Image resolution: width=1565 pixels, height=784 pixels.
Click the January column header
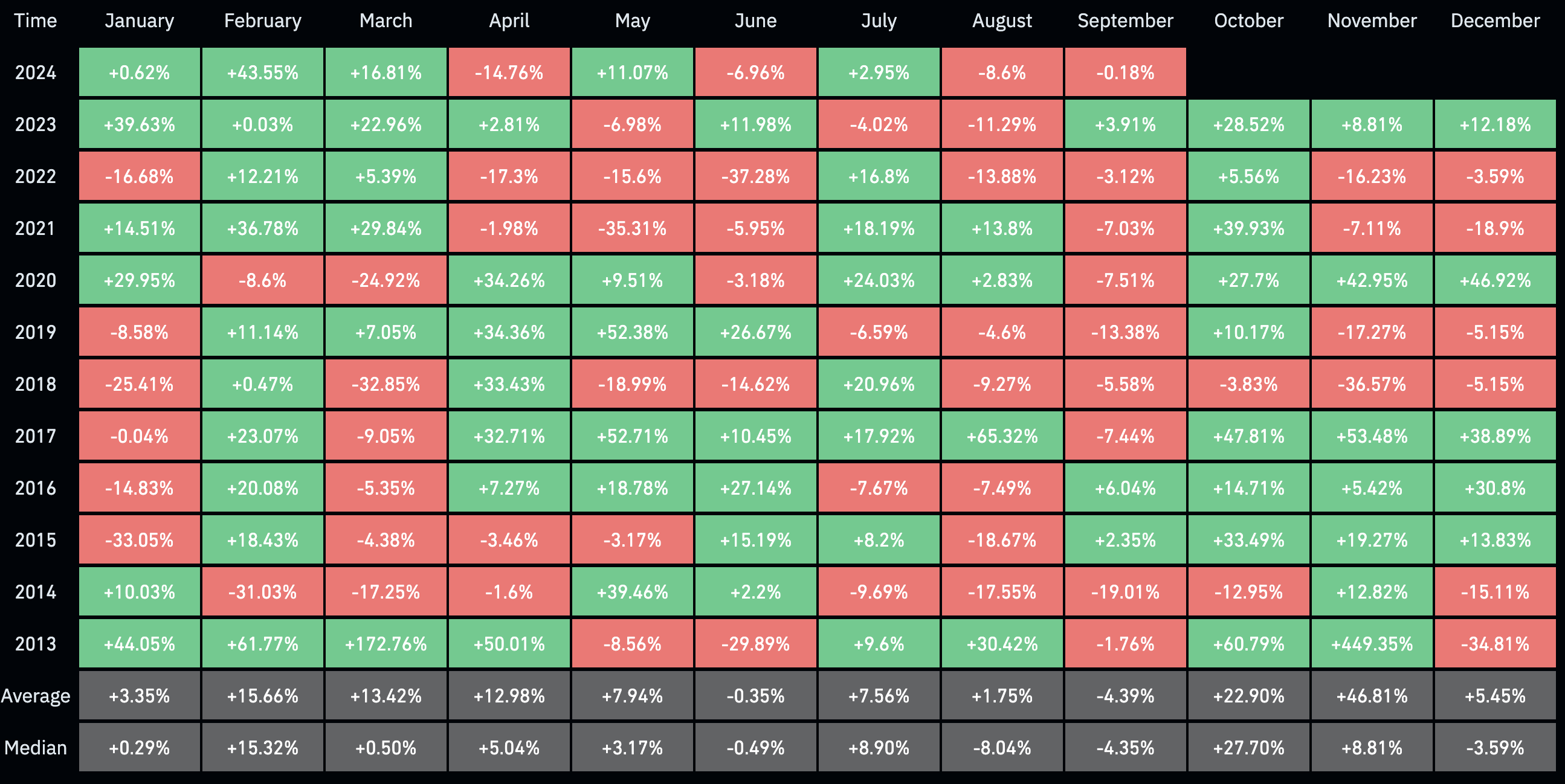click(139, 21)
